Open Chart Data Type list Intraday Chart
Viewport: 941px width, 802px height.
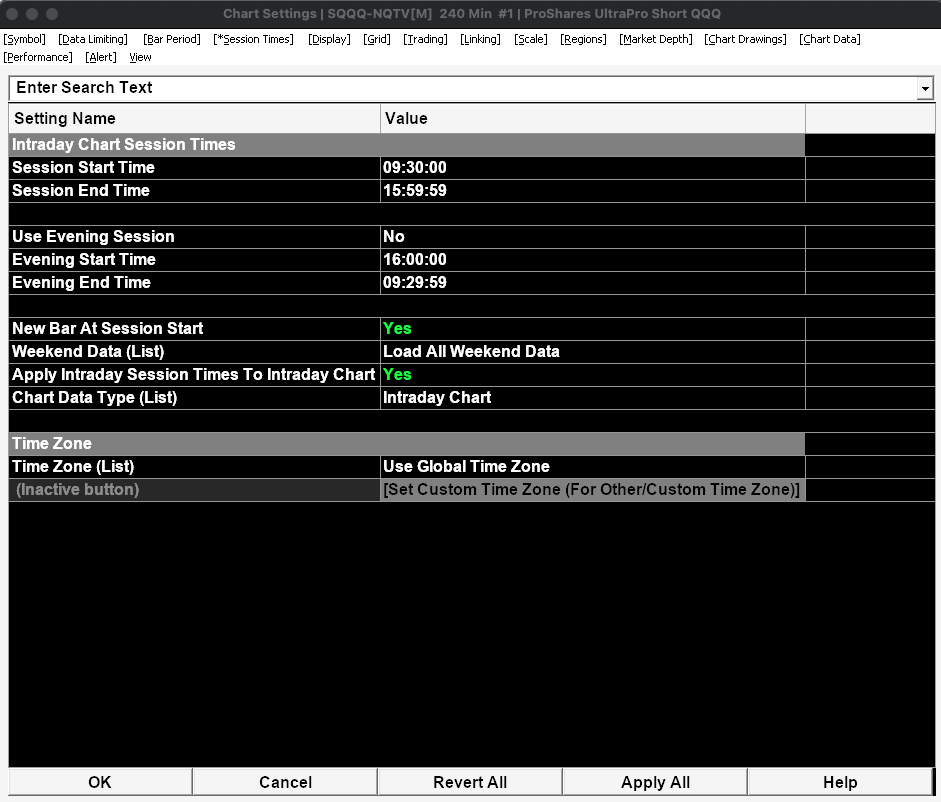(x=592, y=397)
